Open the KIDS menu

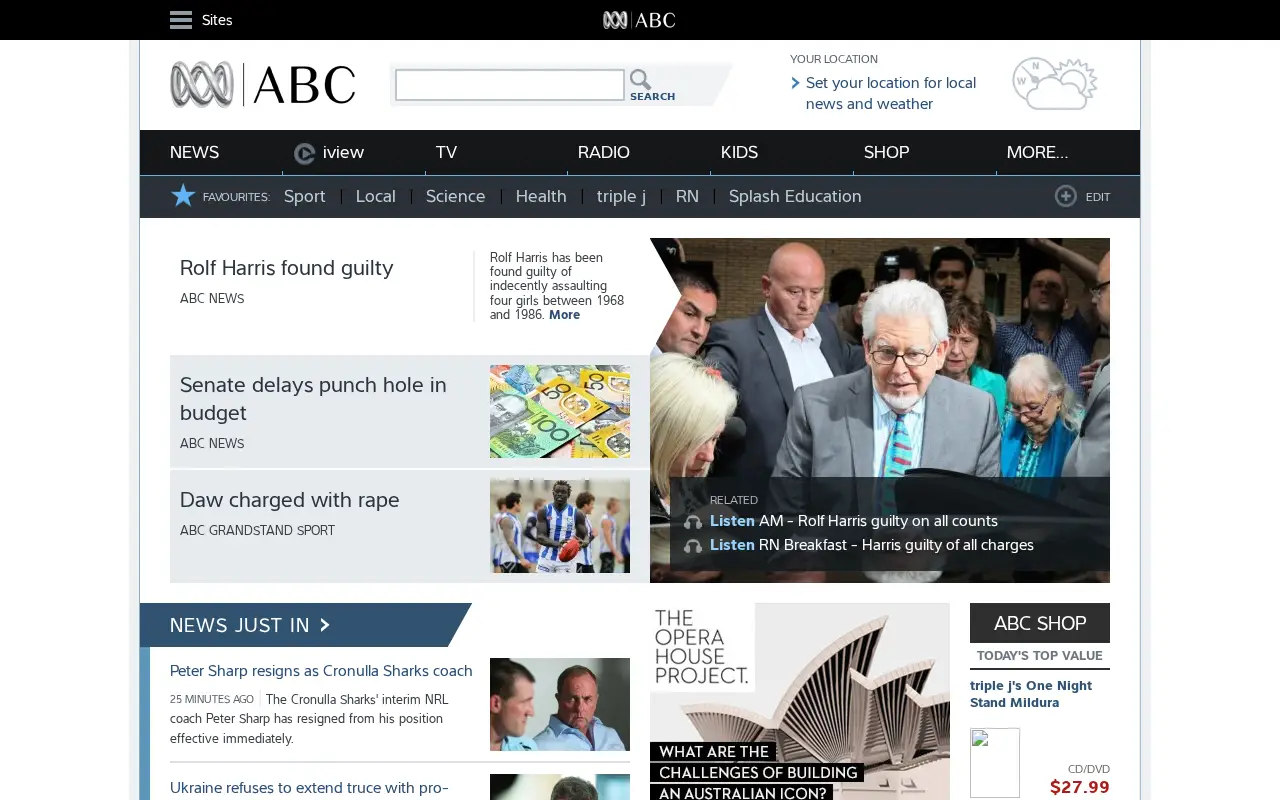point(739,152)
